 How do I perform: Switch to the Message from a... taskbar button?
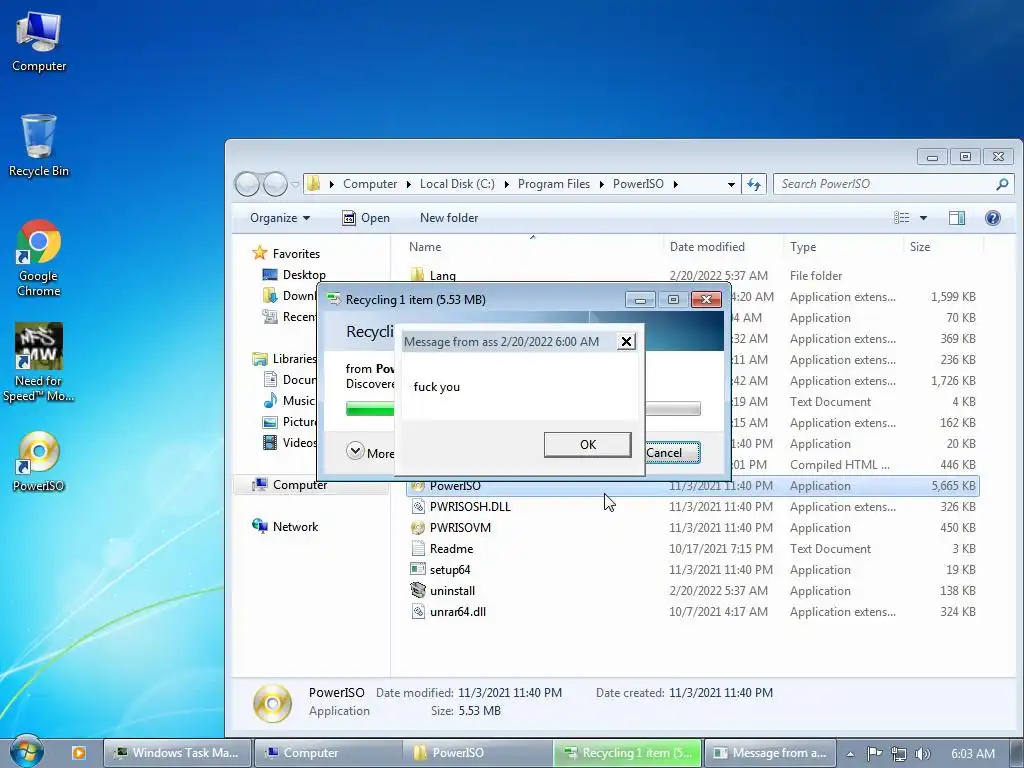pyautogui.click(x=769, y=753)
